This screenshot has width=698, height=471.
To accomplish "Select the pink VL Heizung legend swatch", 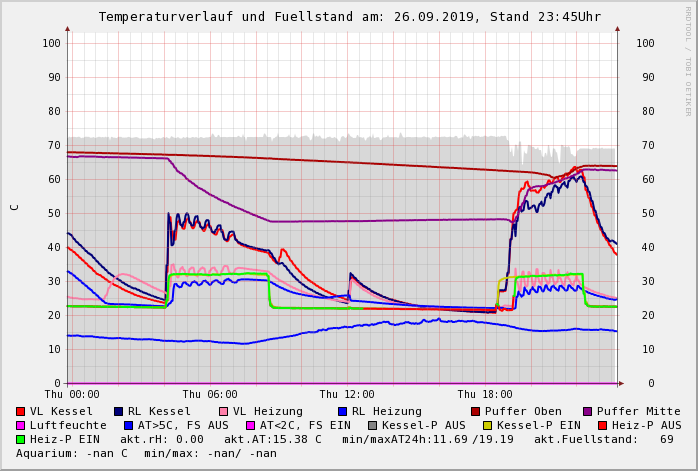I will (224, 411).
